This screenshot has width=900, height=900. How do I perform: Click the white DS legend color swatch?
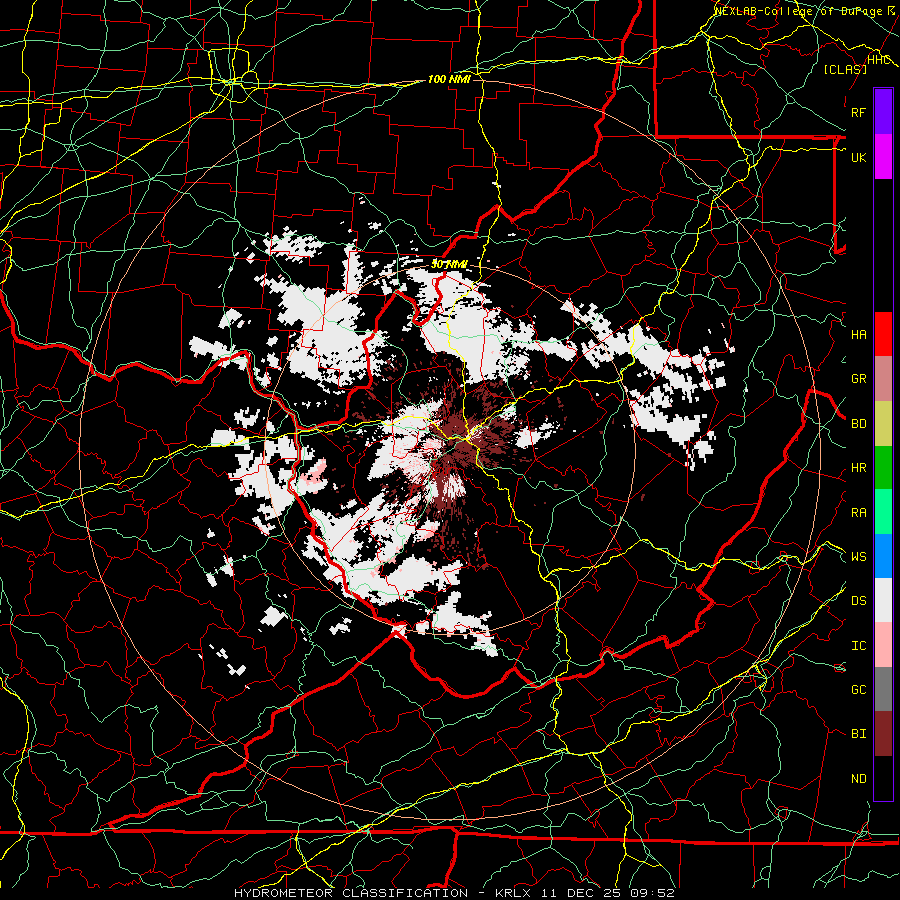coord(883,600)
